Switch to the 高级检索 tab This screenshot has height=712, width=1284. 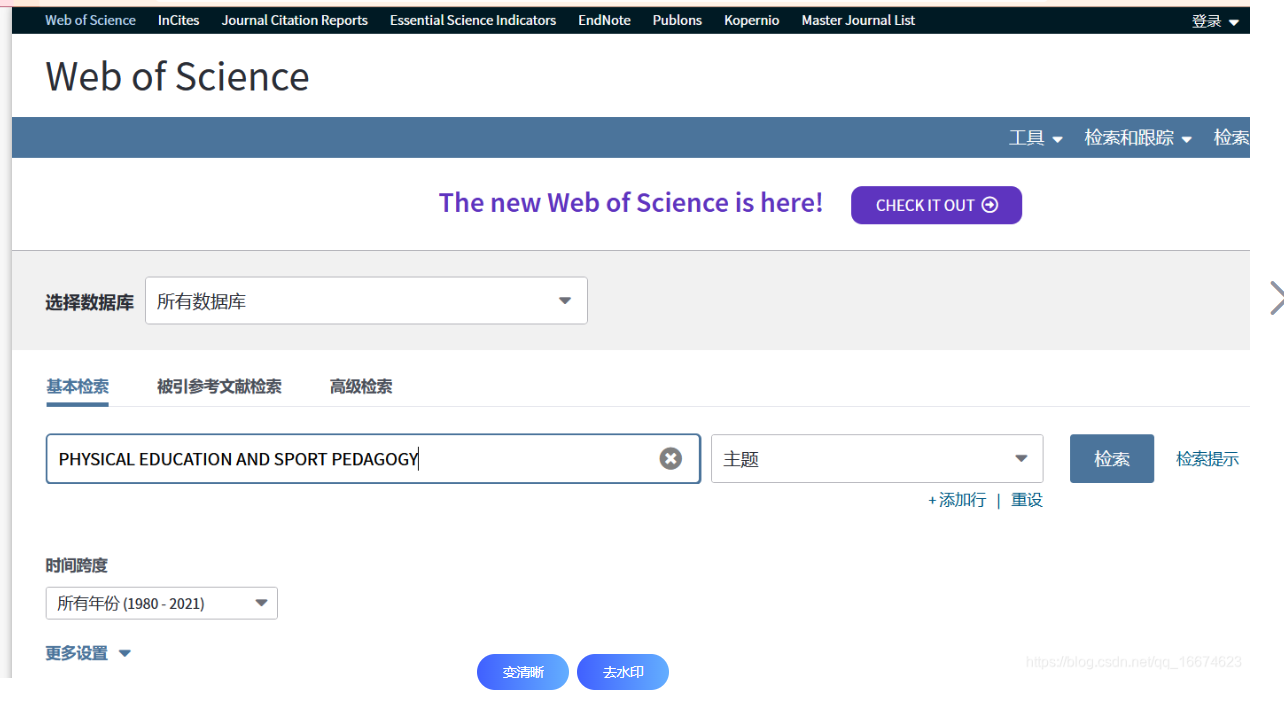(361, 387)
